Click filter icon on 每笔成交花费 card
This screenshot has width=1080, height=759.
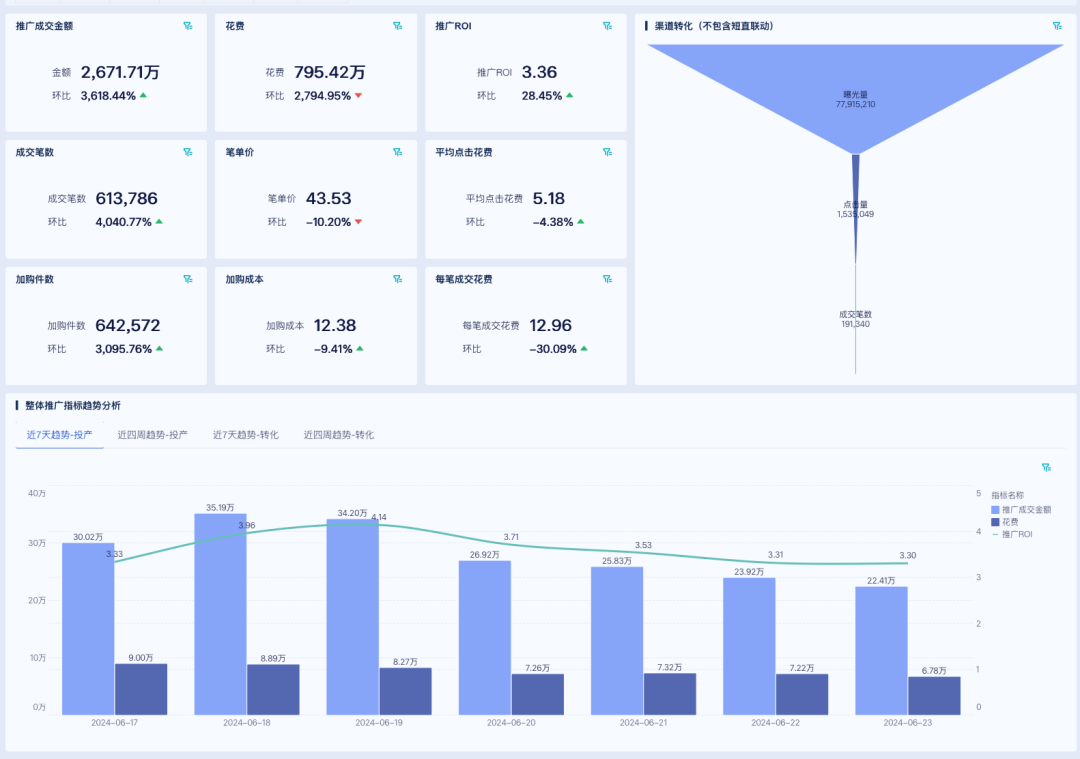pos(608,279)
